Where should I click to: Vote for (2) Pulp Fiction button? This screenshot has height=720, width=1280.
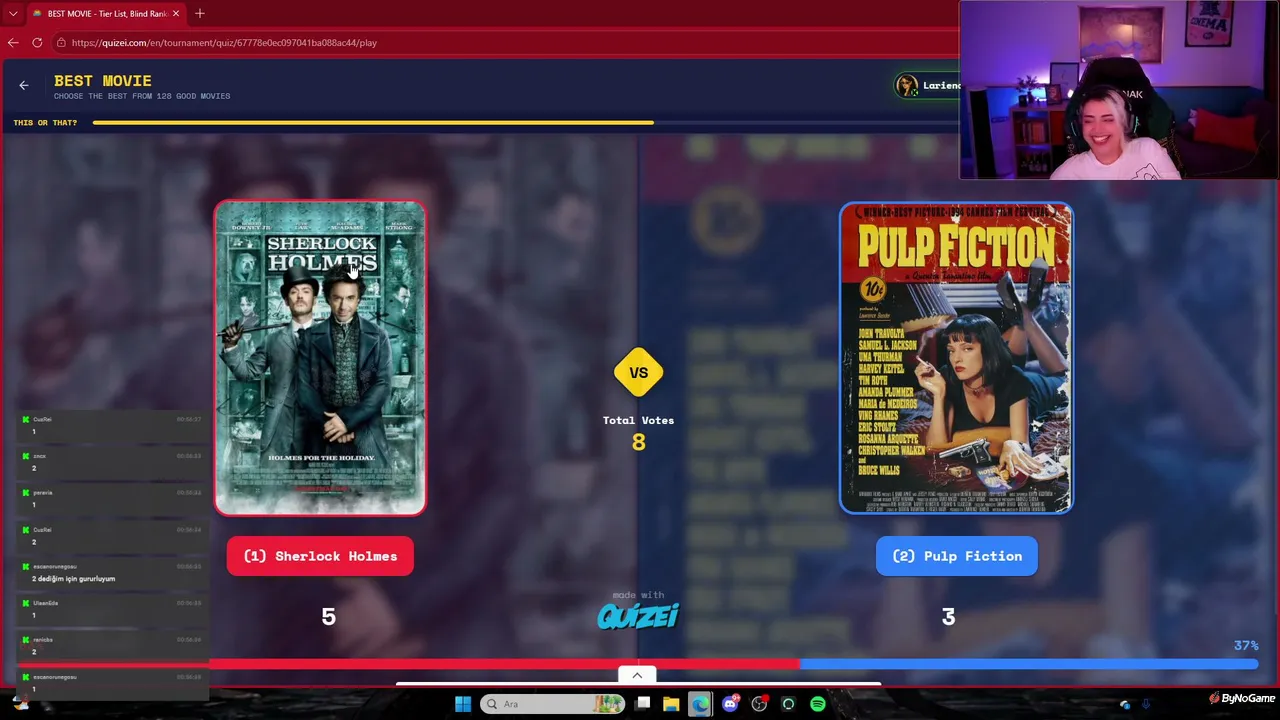tap(957, 556)
